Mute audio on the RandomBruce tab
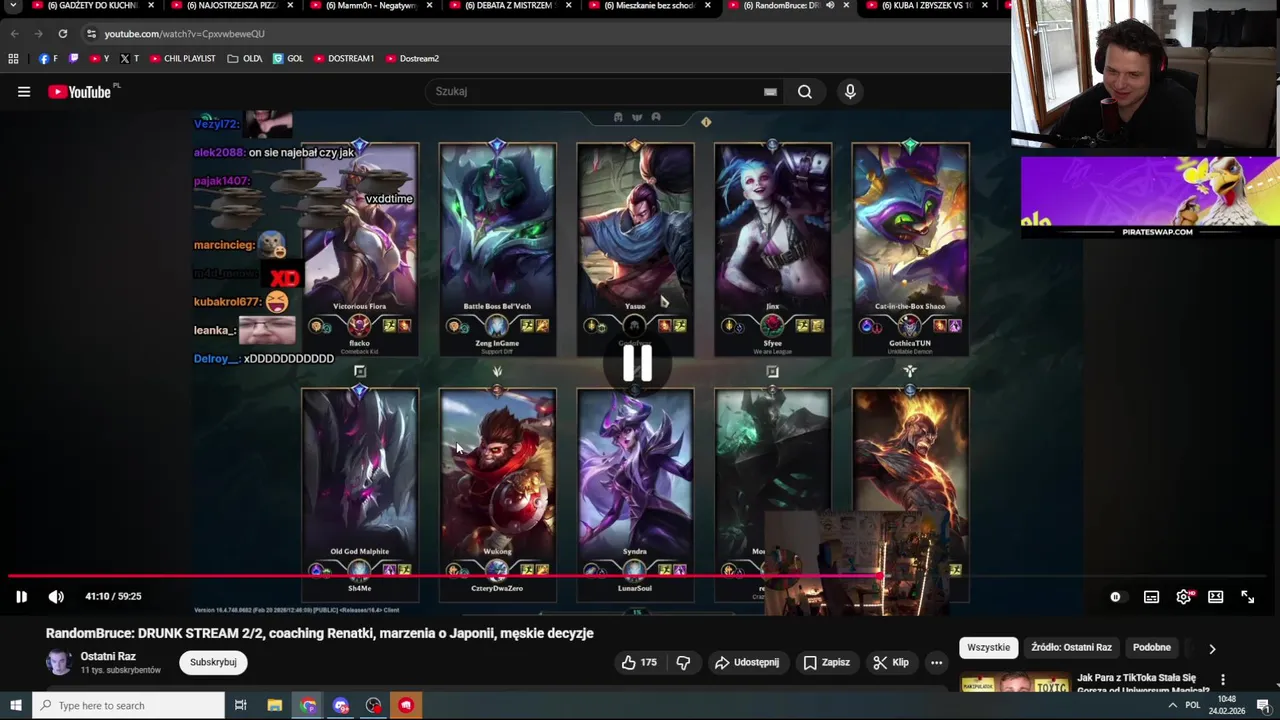 (x=830, y=6)
